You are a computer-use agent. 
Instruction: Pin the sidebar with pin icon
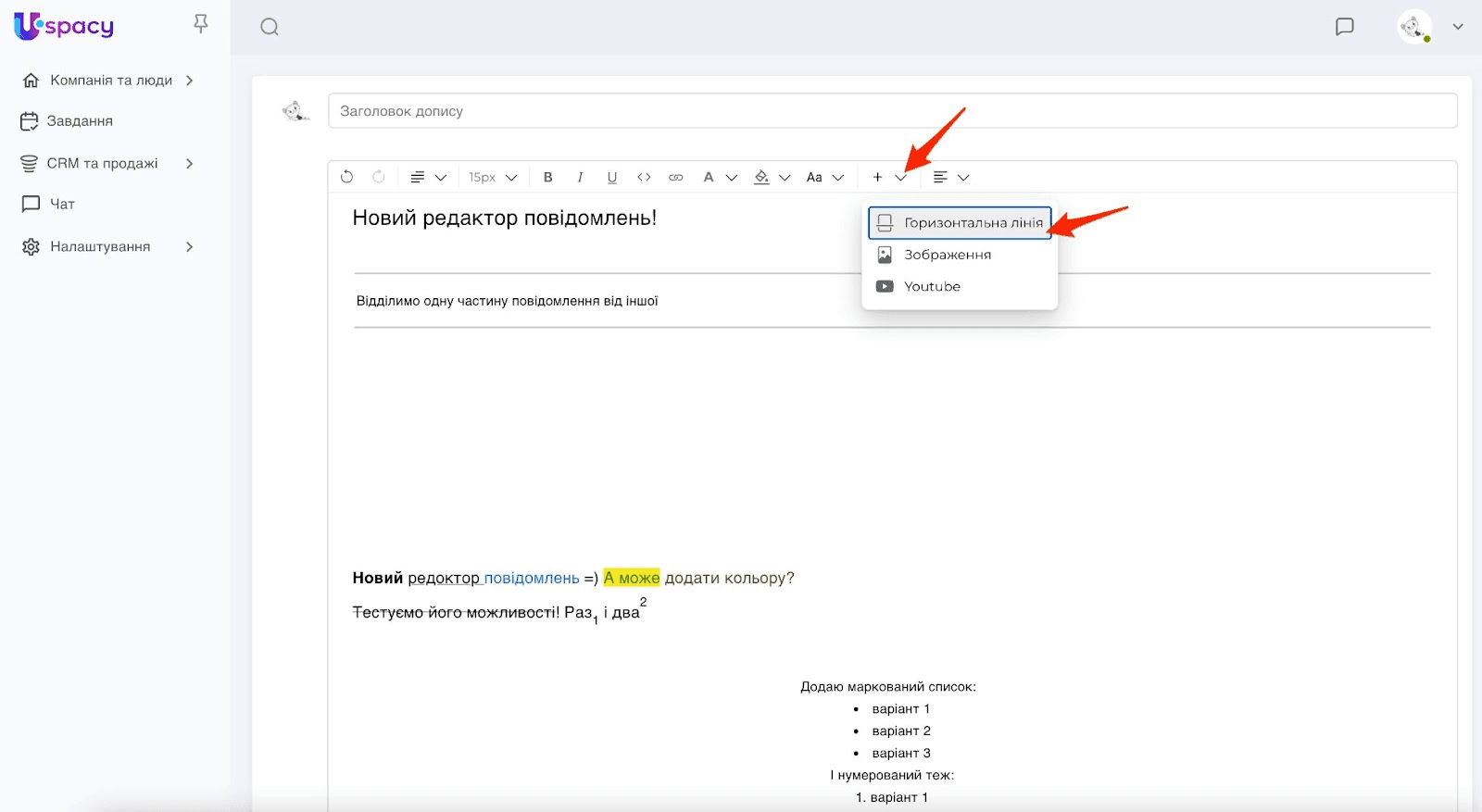(x=201, y=24)
